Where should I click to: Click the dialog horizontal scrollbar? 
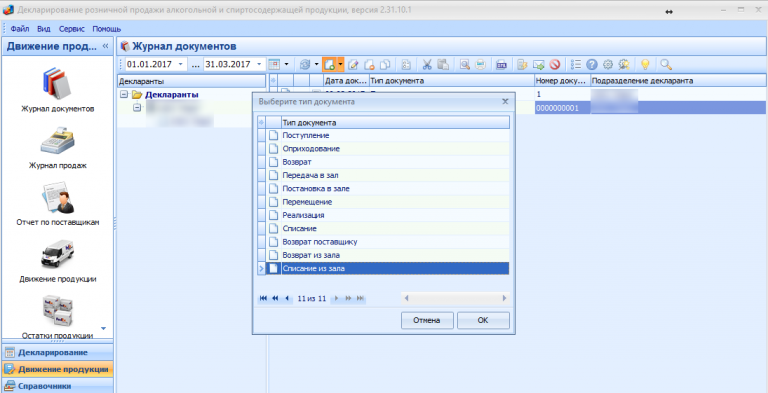click(455, 298)
